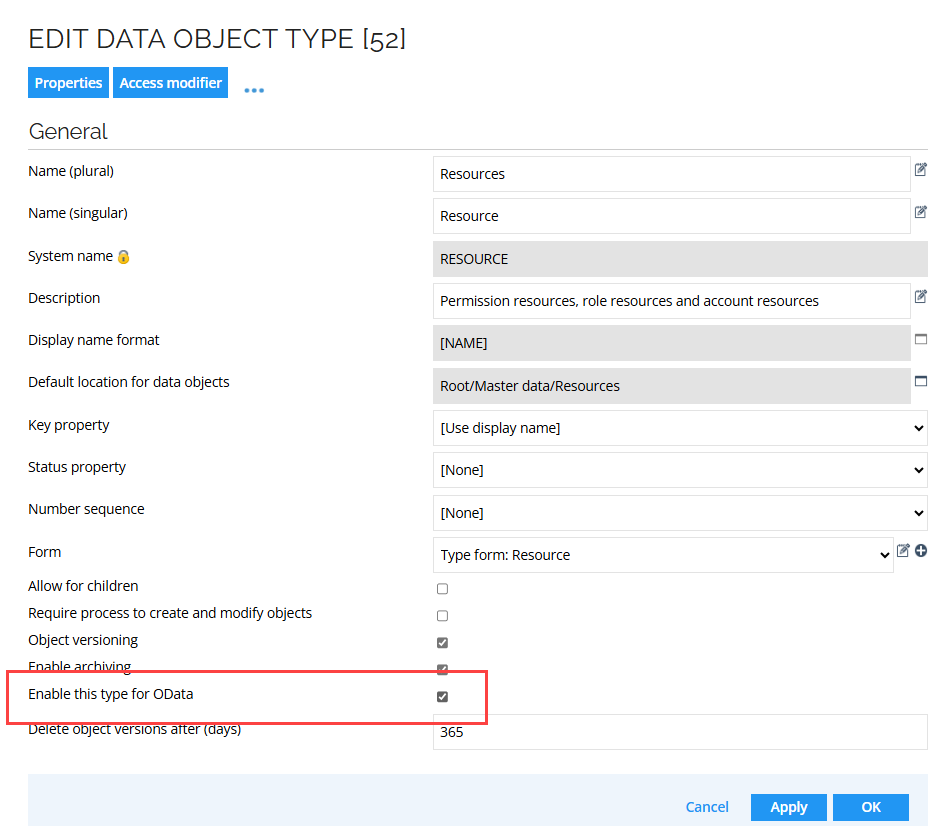The image size is (952, 826).
Task: Switch to the Properties tab
Action: (x=68, y=83)
